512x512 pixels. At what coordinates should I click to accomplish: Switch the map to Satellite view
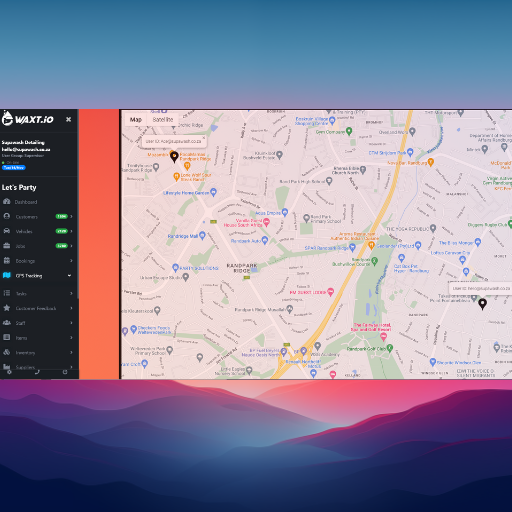[163, 119]
